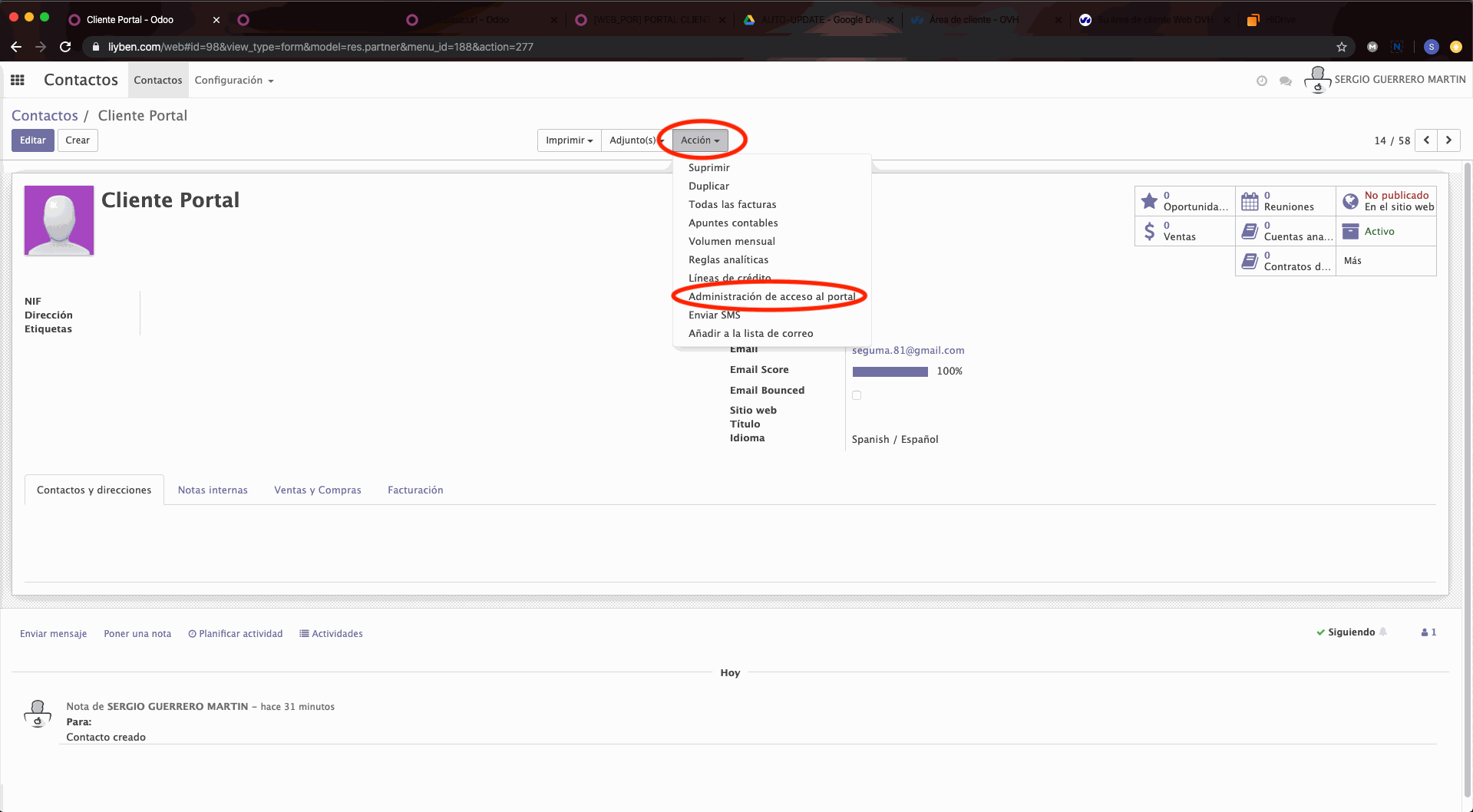Image resolution: width=1473 pixels, height=812 pixels.
Task: Toggle the Email Bounced checkbox
Action: [857, 395]
